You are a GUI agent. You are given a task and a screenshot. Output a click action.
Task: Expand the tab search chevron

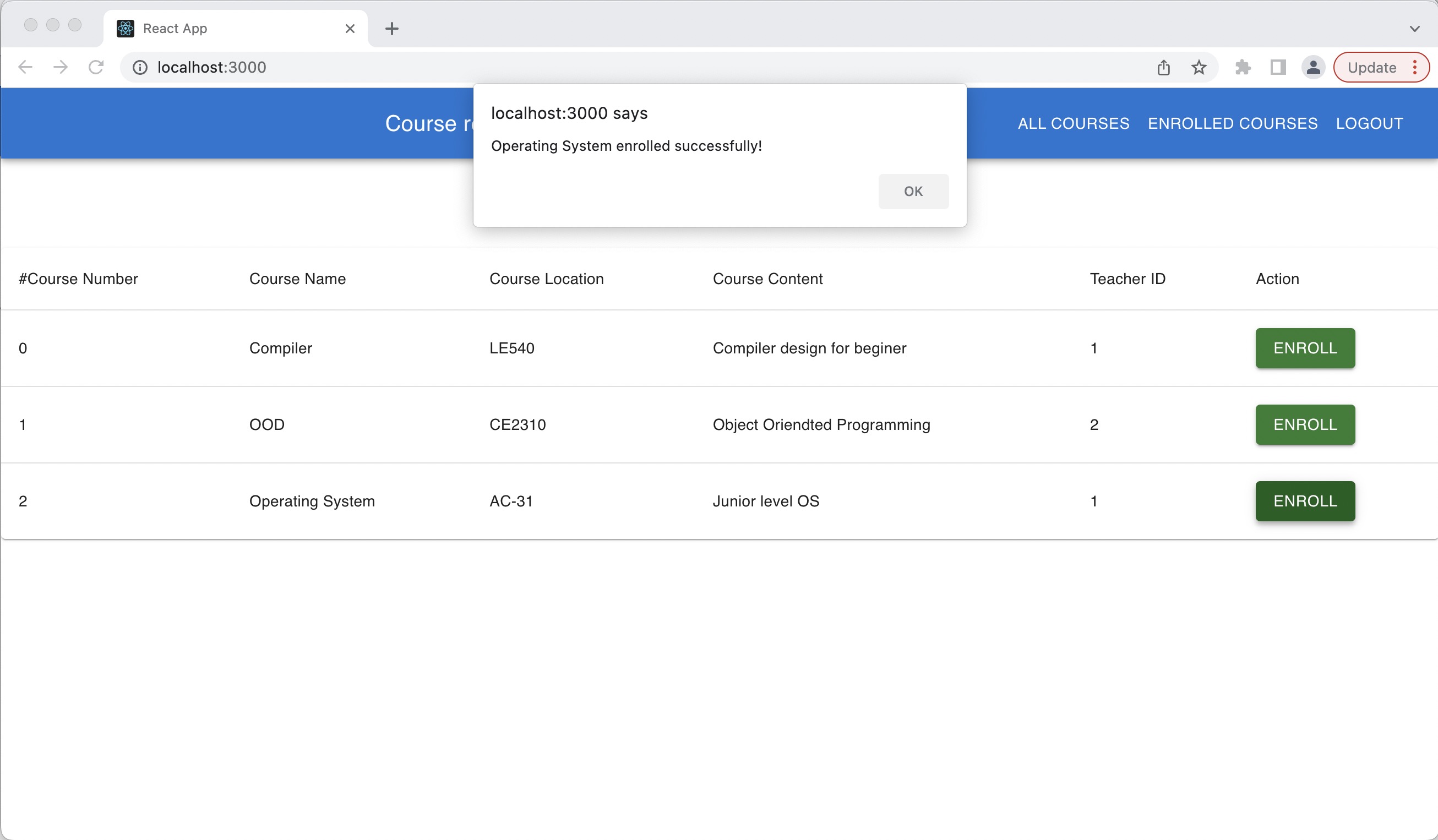pos(1414,29)
